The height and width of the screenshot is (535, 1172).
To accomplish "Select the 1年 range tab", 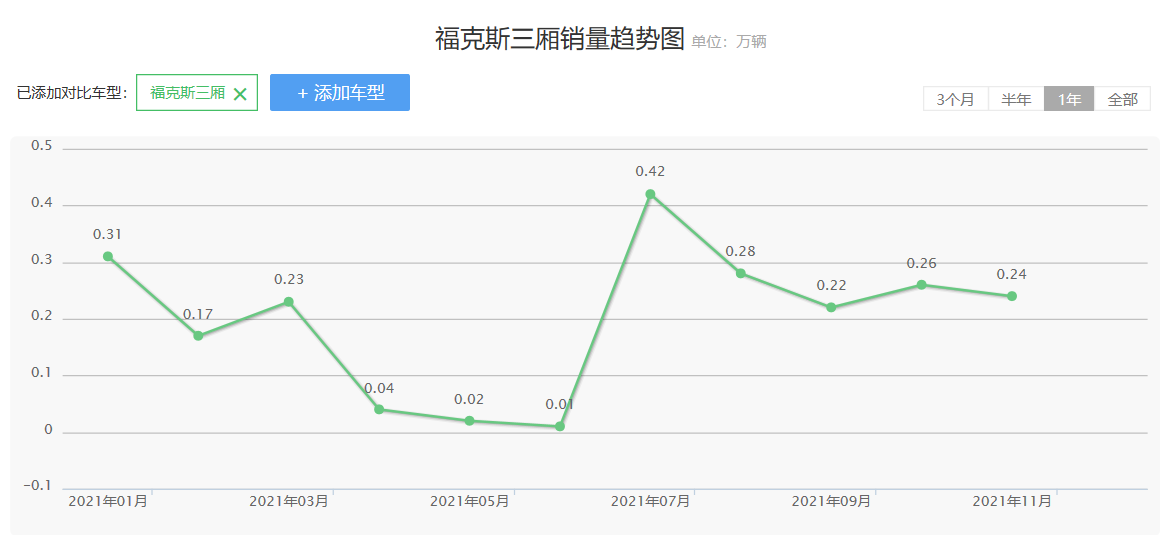I will 1070,99.
